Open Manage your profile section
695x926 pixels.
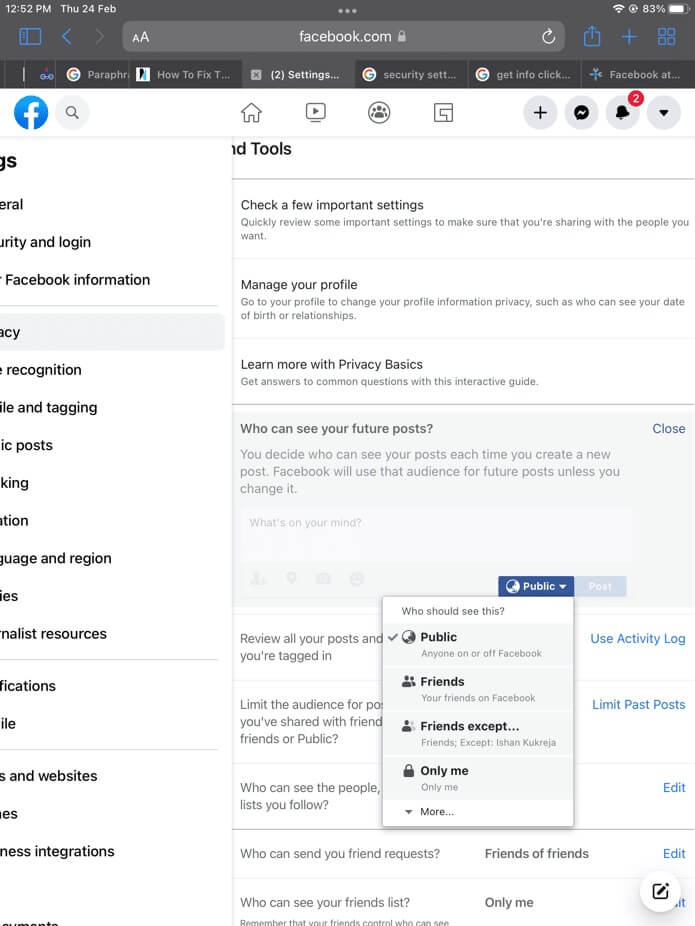click(x=464, y=299)
